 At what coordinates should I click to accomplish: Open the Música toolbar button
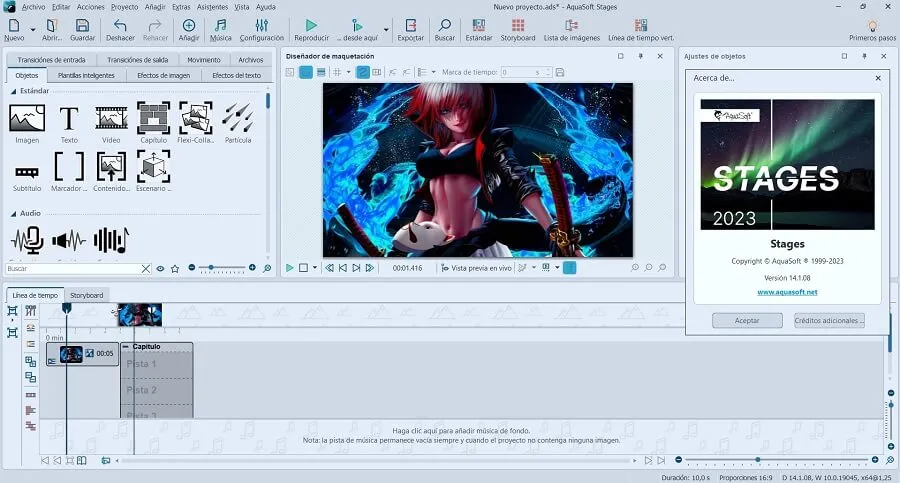[220, 30]
